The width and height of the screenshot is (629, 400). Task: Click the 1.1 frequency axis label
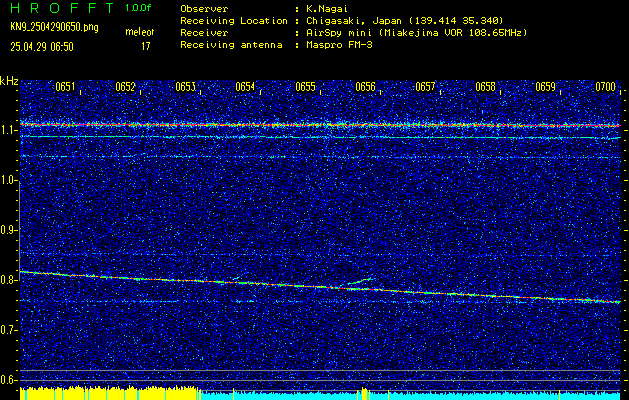[7, 130]
